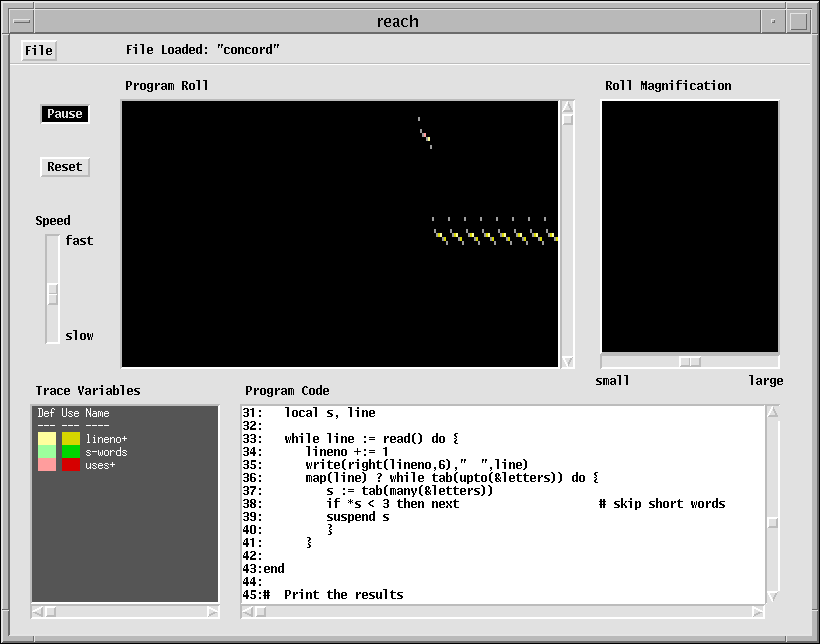Choose the uses Use red swatch
Screen dimensions: 820x644
[71, 465]
